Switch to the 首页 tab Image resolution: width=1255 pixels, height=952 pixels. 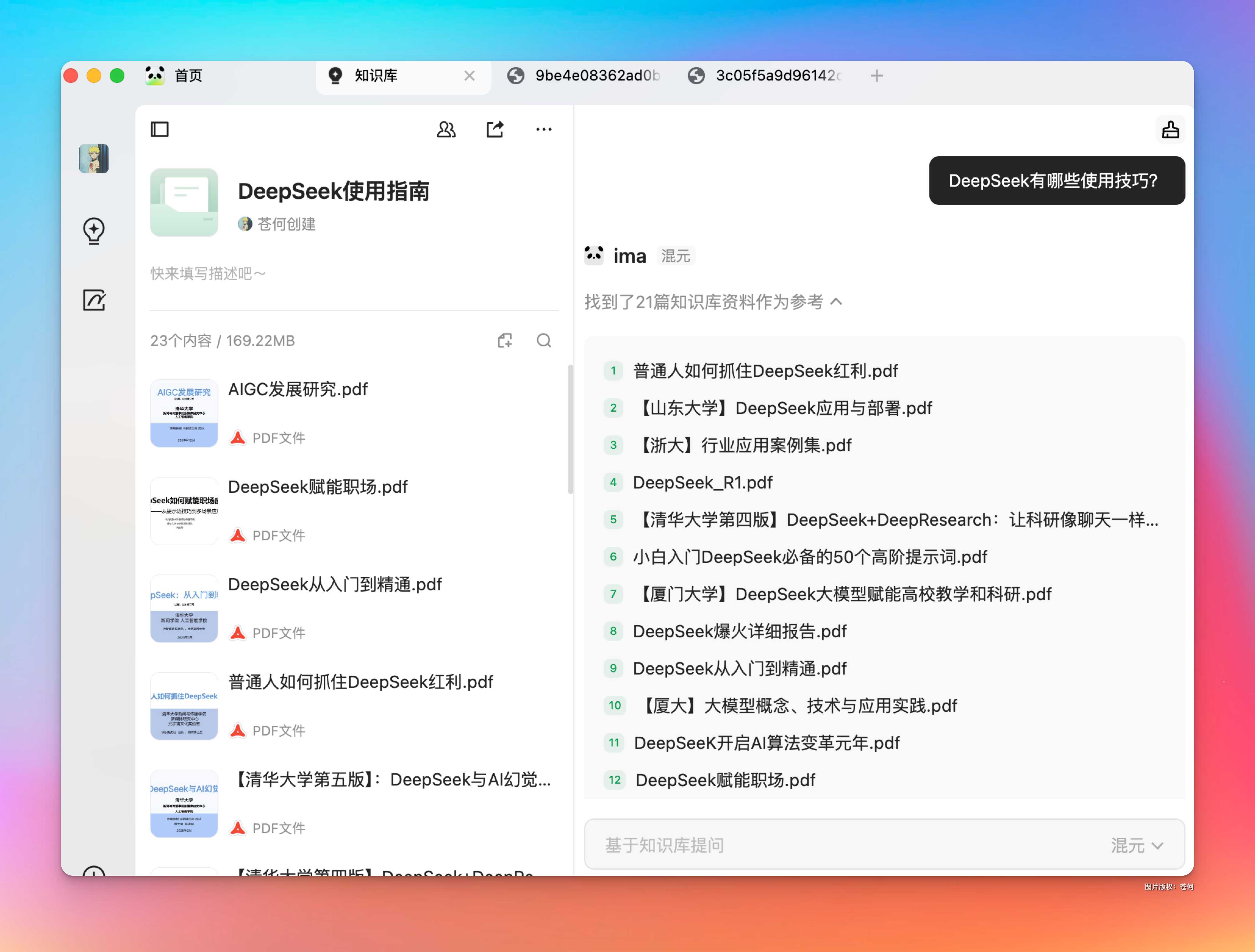[188, 75]
